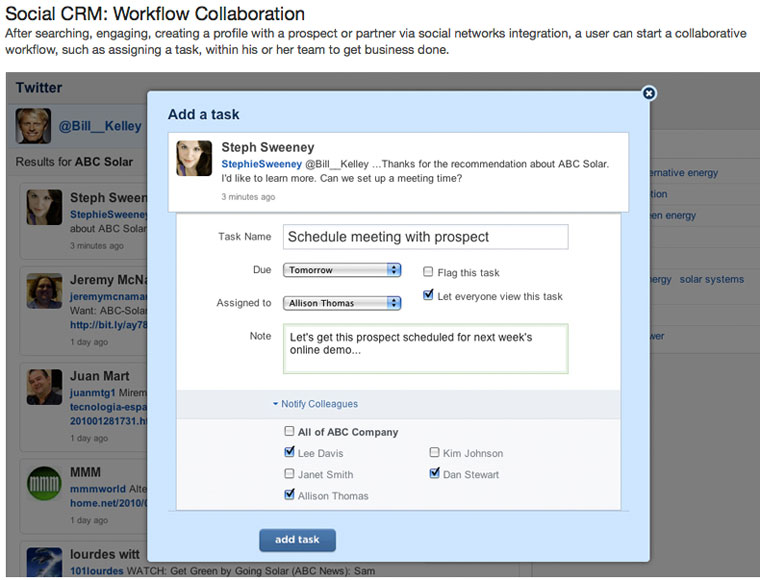Viewport: 760px width, 580px height.
Task: Open juanmtg1 username link
Action: tap(93, 392)
